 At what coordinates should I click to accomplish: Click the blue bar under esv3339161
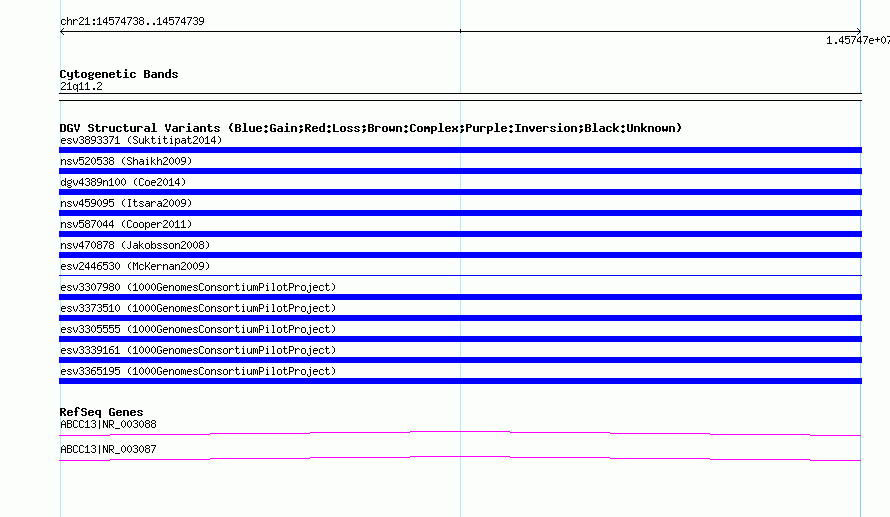(460, 360)
